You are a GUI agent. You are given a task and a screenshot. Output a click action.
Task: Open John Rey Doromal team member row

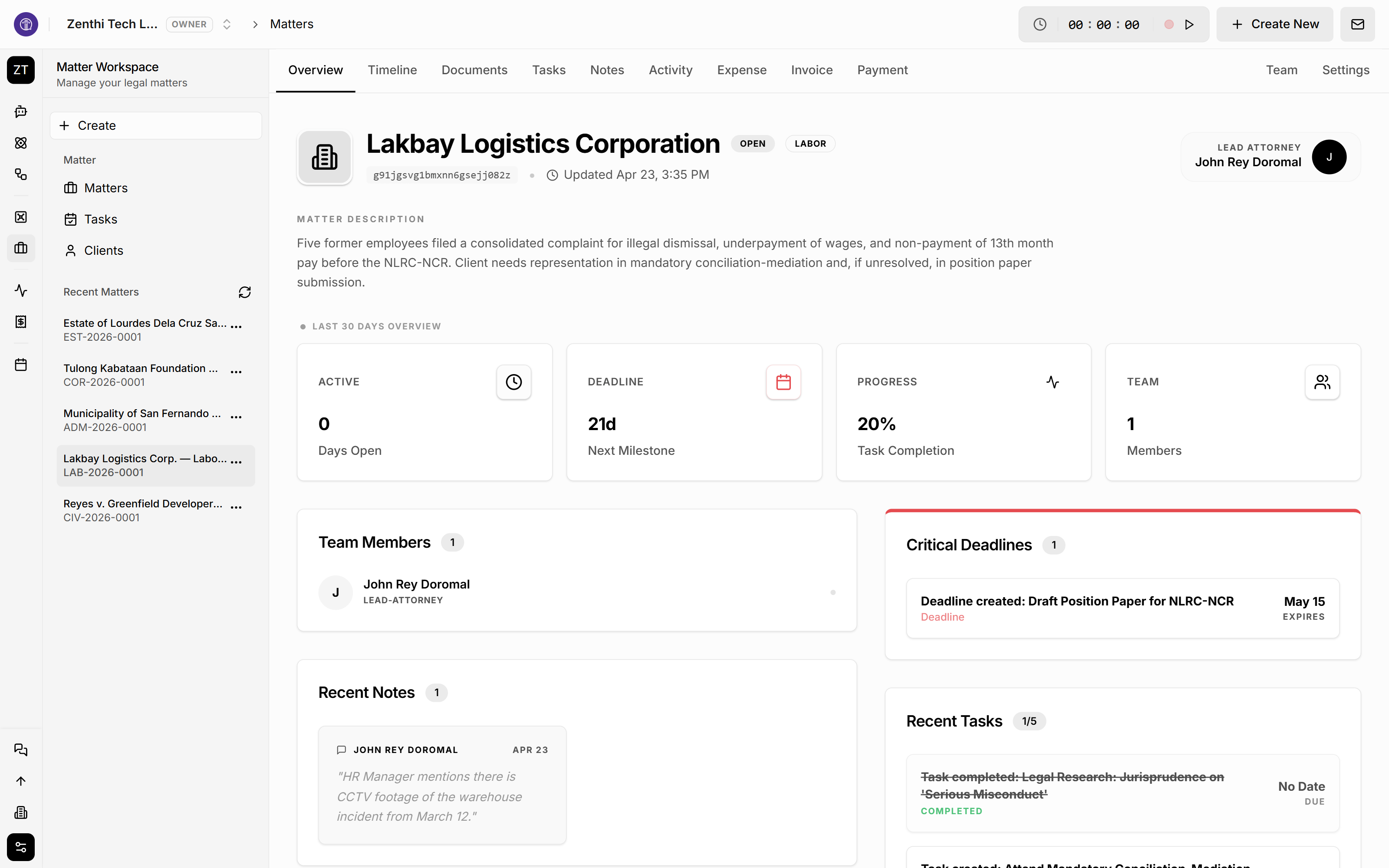coord(576,592)
